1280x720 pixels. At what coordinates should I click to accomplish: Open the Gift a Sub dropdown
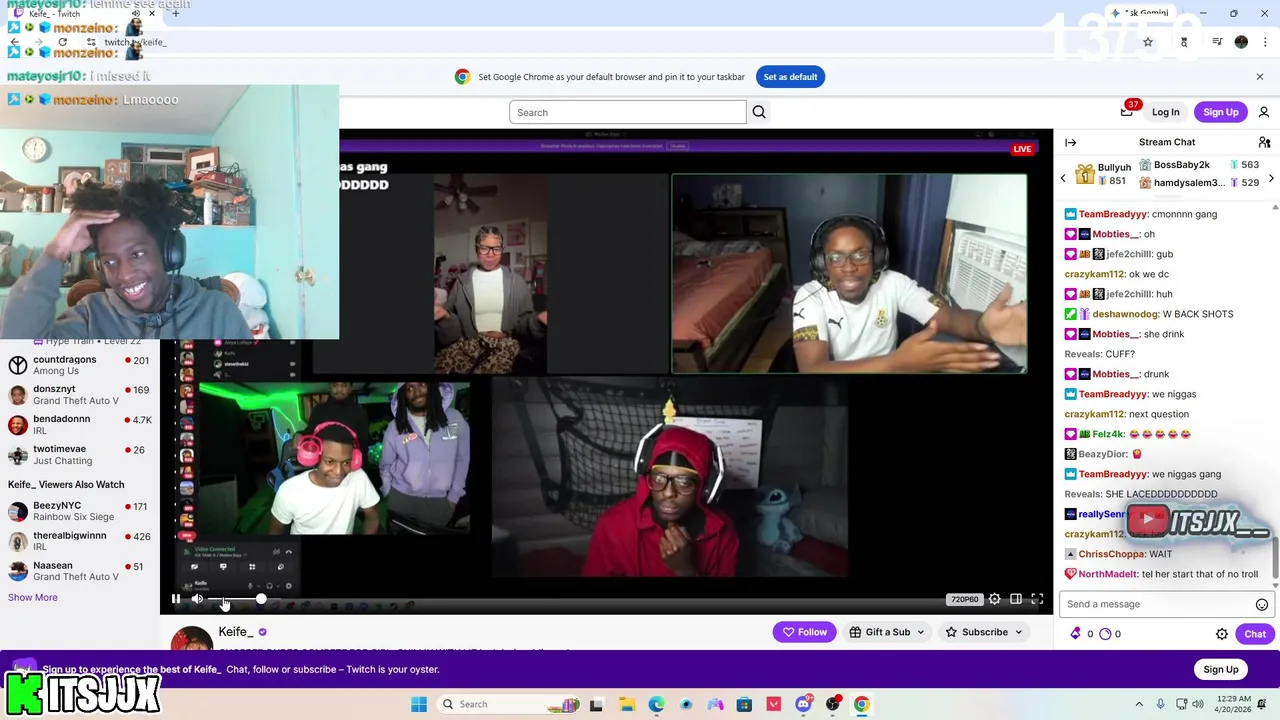(886, 632)
